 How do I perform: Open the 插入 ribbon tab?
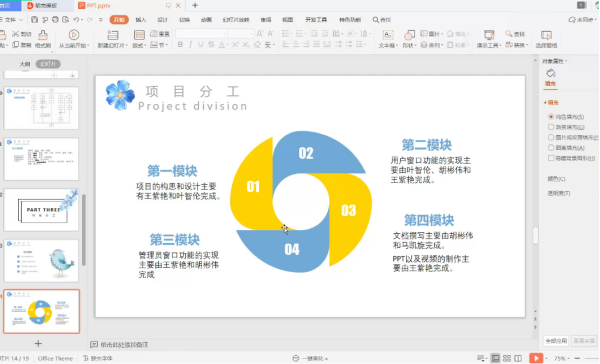pos(141,20)
